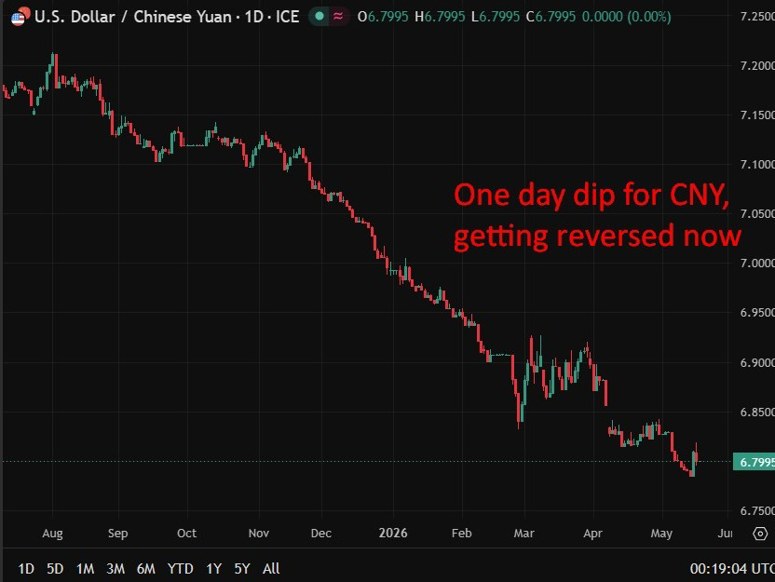
Task: Click the low value L6.7995
Action: (x=495, y=17)
